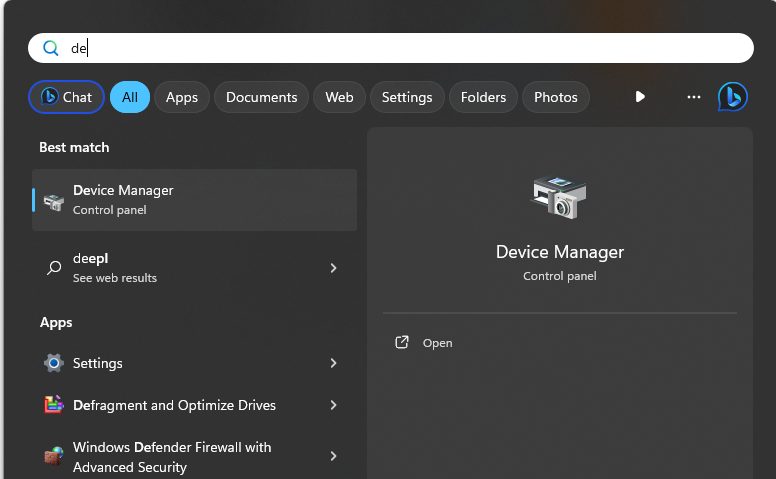776x479 pixels.
Task: Click the Bing icon at top right
Action: coord(733,97)
